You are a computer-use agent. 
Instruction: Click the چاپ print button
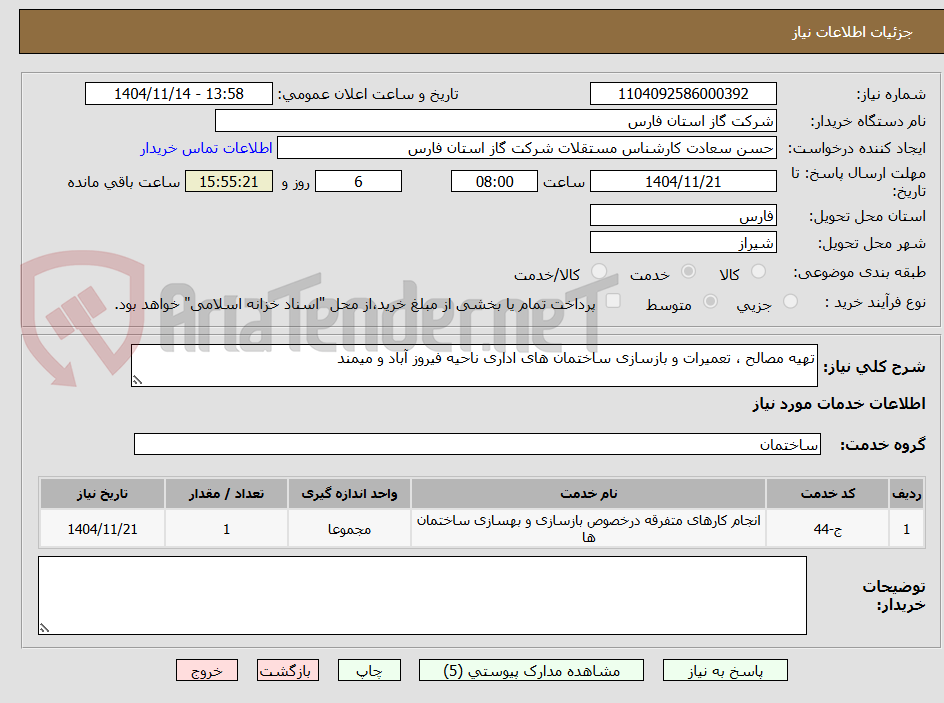pyautogui.click(x=369, y=670)
